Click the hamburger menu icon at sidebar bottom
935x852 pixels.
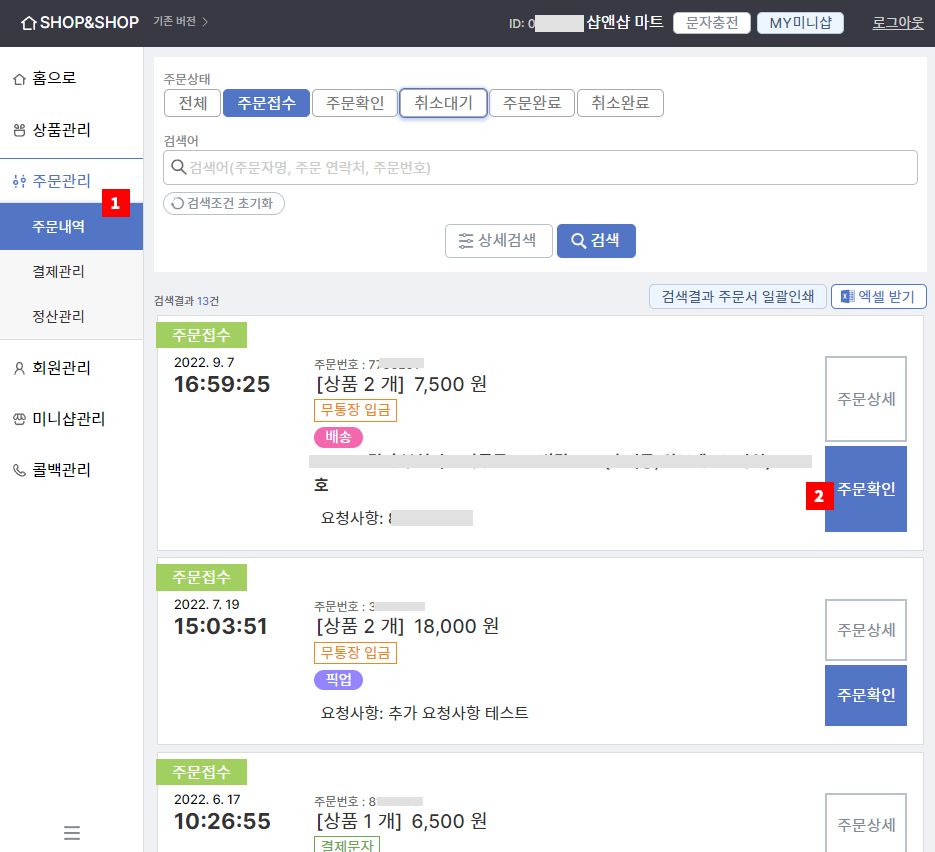(x=72, y=832)
